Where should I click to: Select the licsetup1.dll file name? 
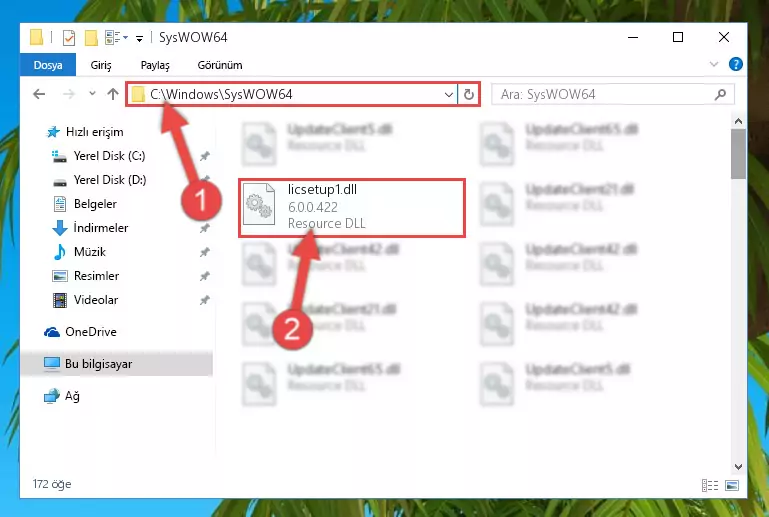click(322, 190)
